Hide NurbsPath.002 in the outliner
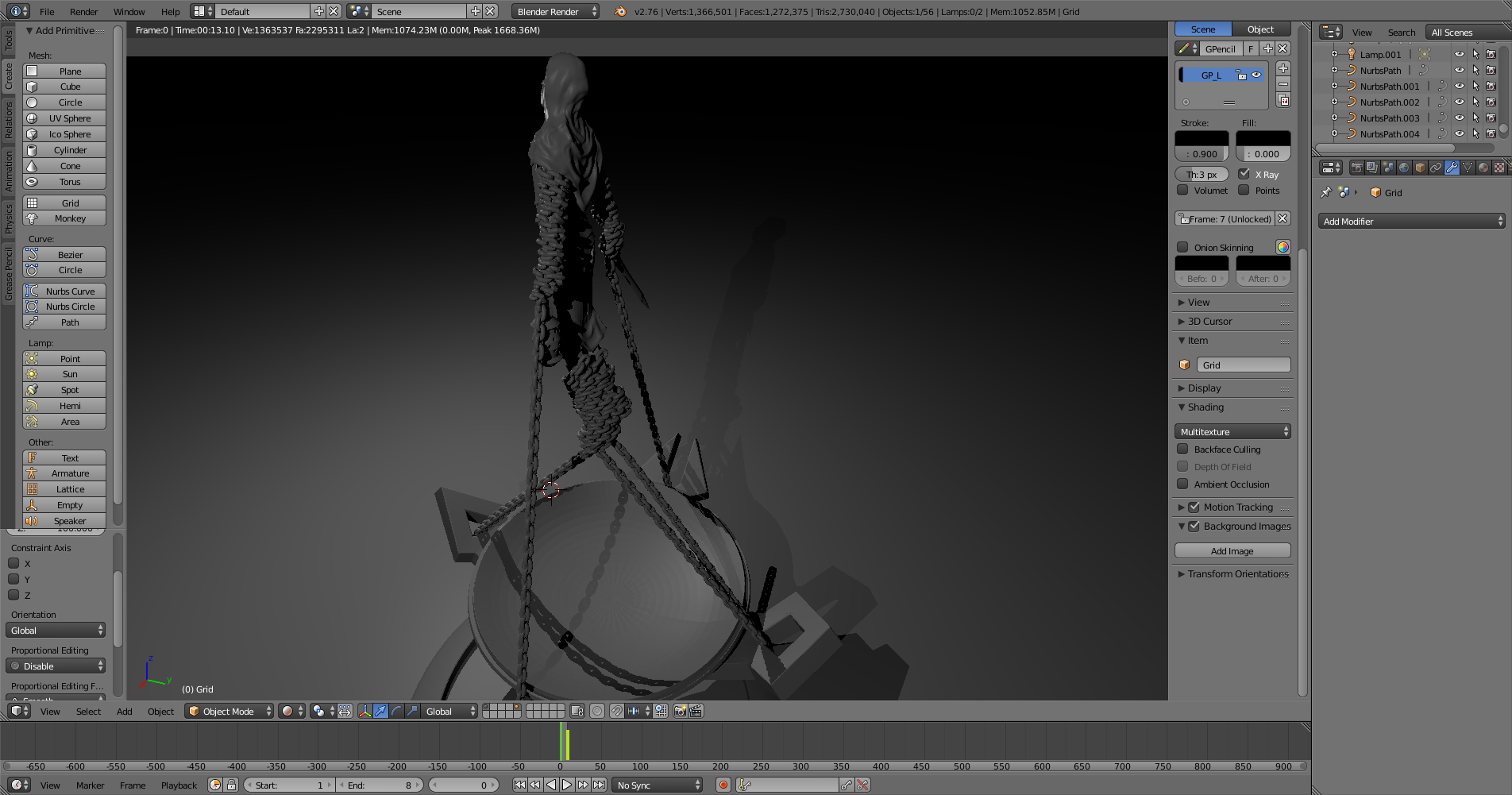Screen dimensions: 1512x795 (1459, 102)
